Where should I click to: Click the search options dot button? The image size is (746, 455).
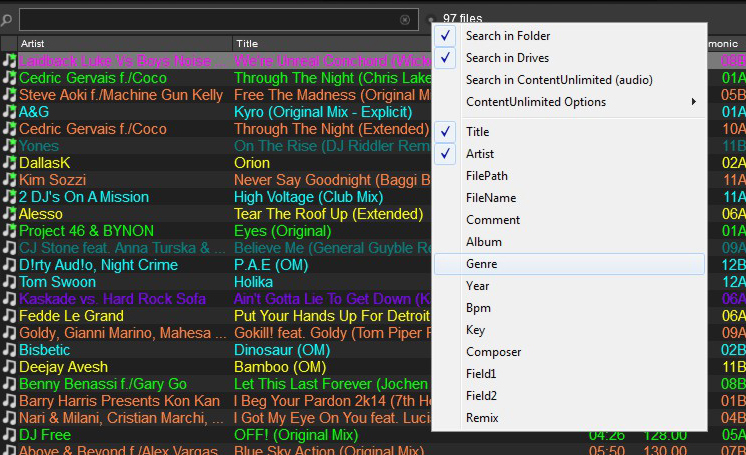tap(431, 19)
